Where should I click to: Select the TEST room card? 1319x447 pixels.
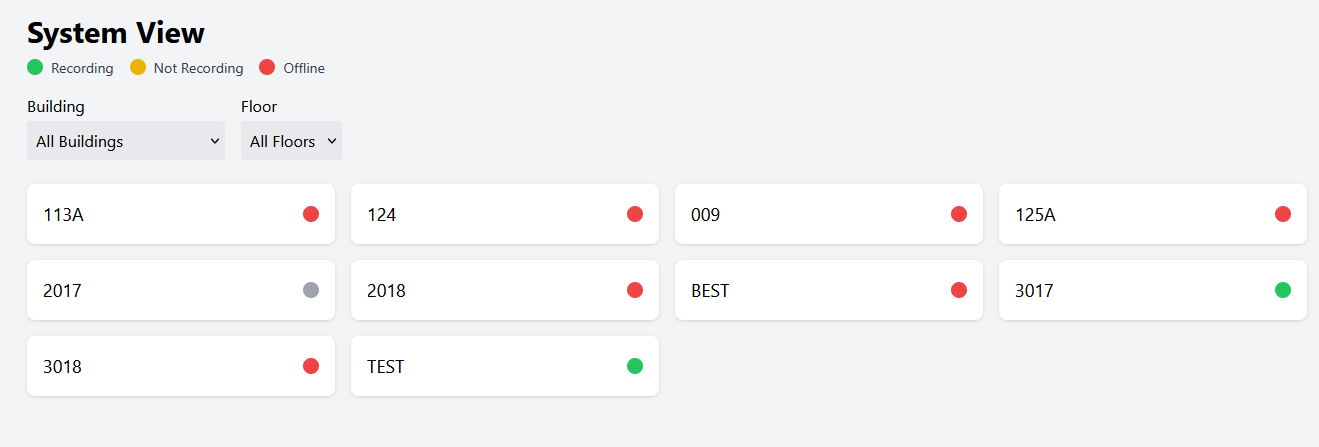480,366
